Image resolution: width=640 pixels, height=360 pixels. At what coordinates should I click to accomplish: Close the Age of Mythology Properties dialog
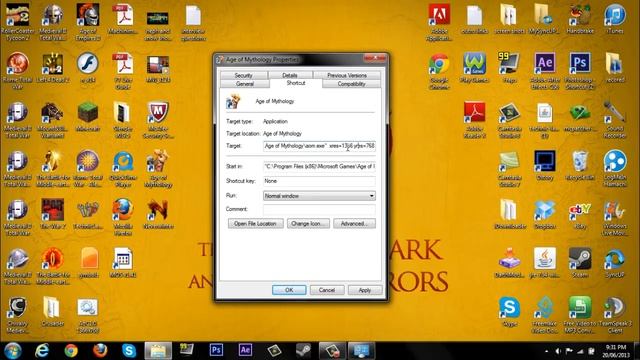[x=375, y=58]
